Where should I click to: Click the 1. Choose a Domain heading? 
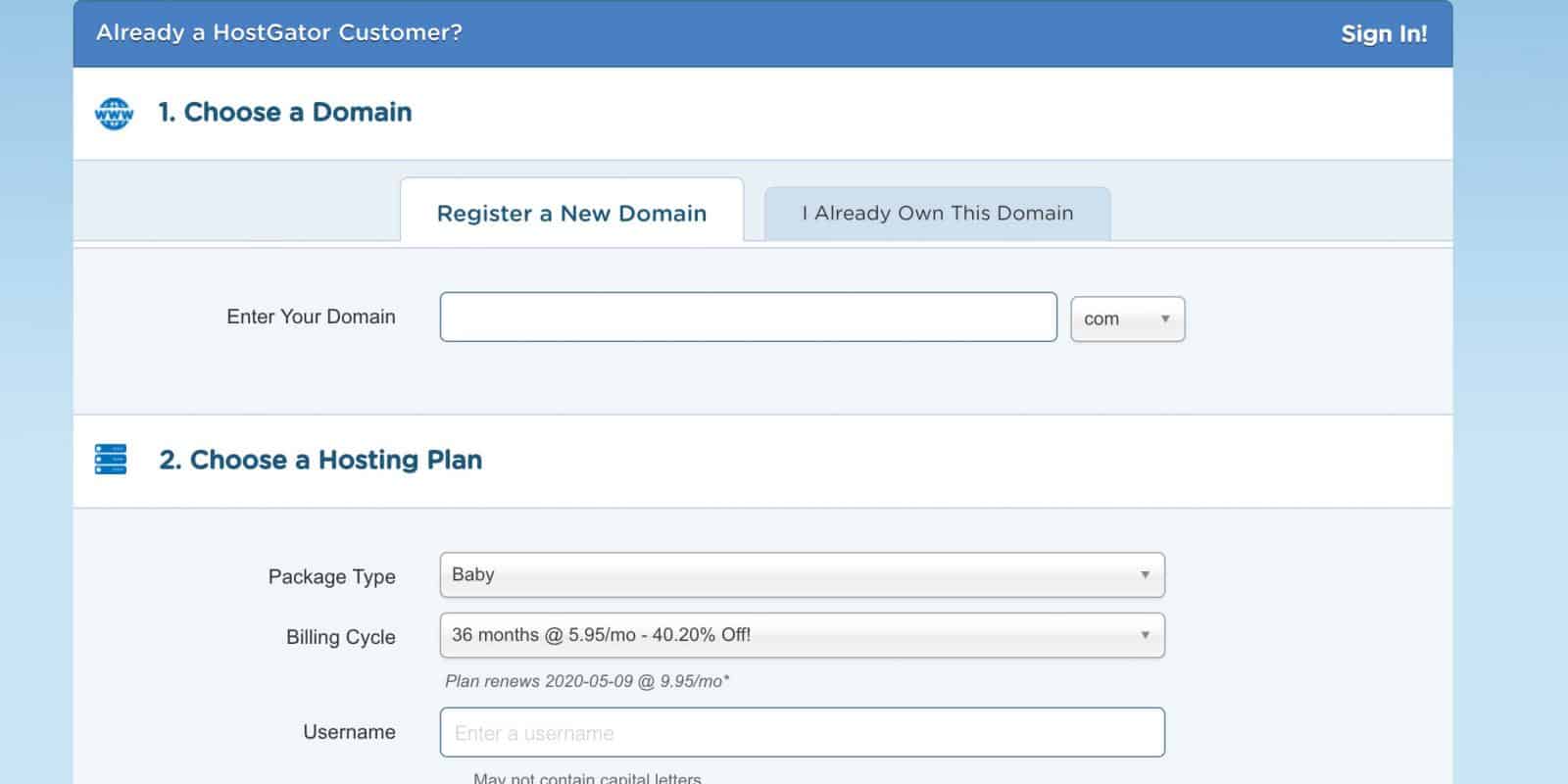[x=285, y=113]
